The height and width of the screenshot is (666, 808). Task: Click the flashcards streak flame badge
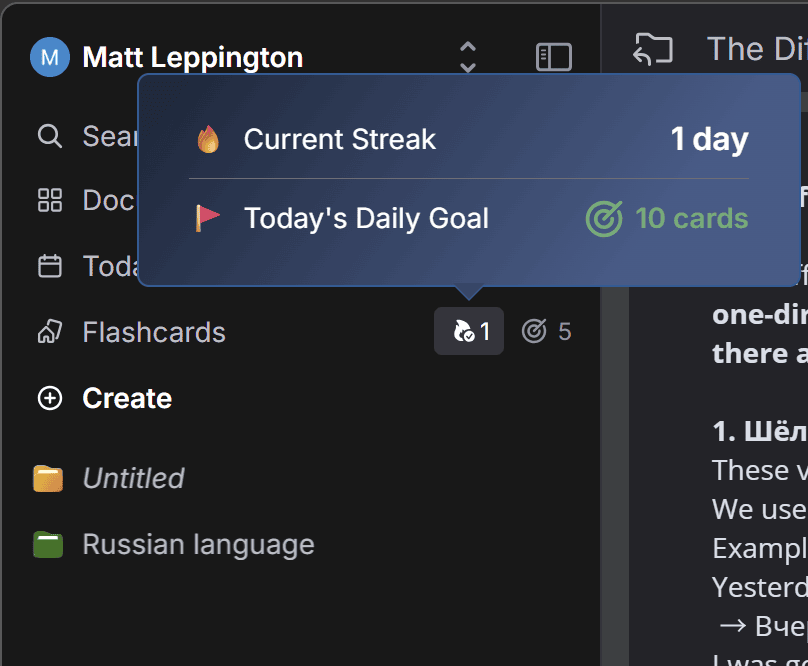point(469,331)
